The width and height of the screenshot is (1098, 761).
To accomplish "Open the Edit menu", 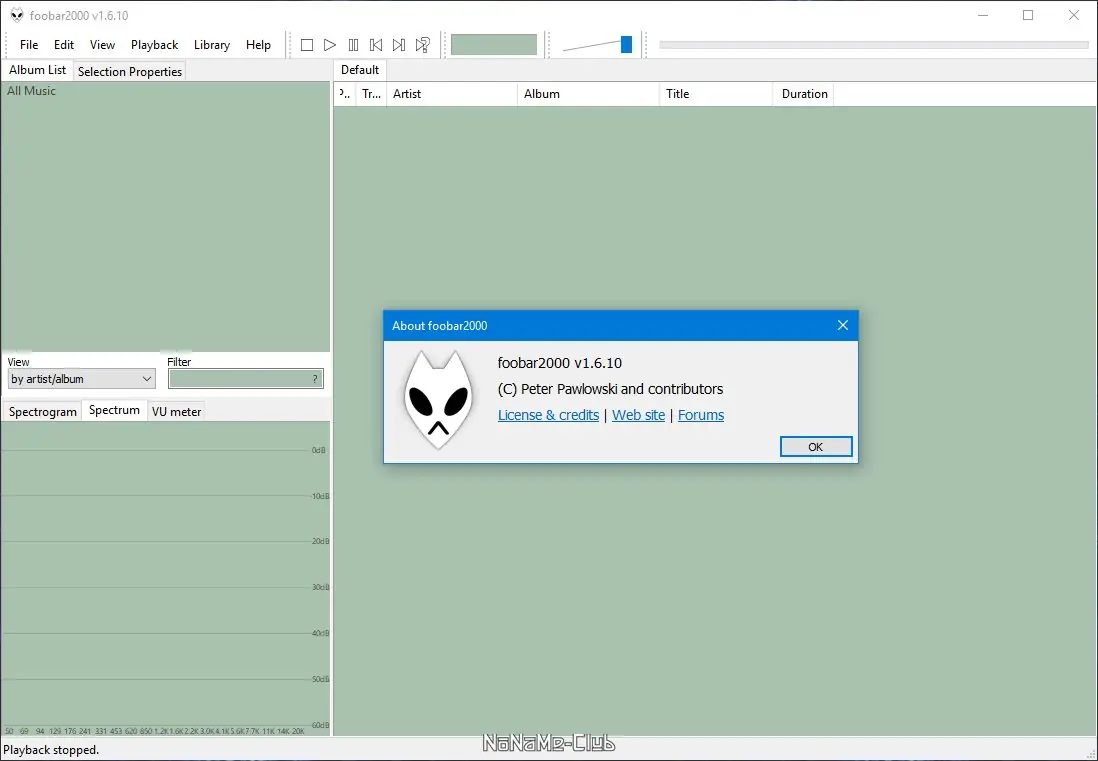I will [64, 45].
